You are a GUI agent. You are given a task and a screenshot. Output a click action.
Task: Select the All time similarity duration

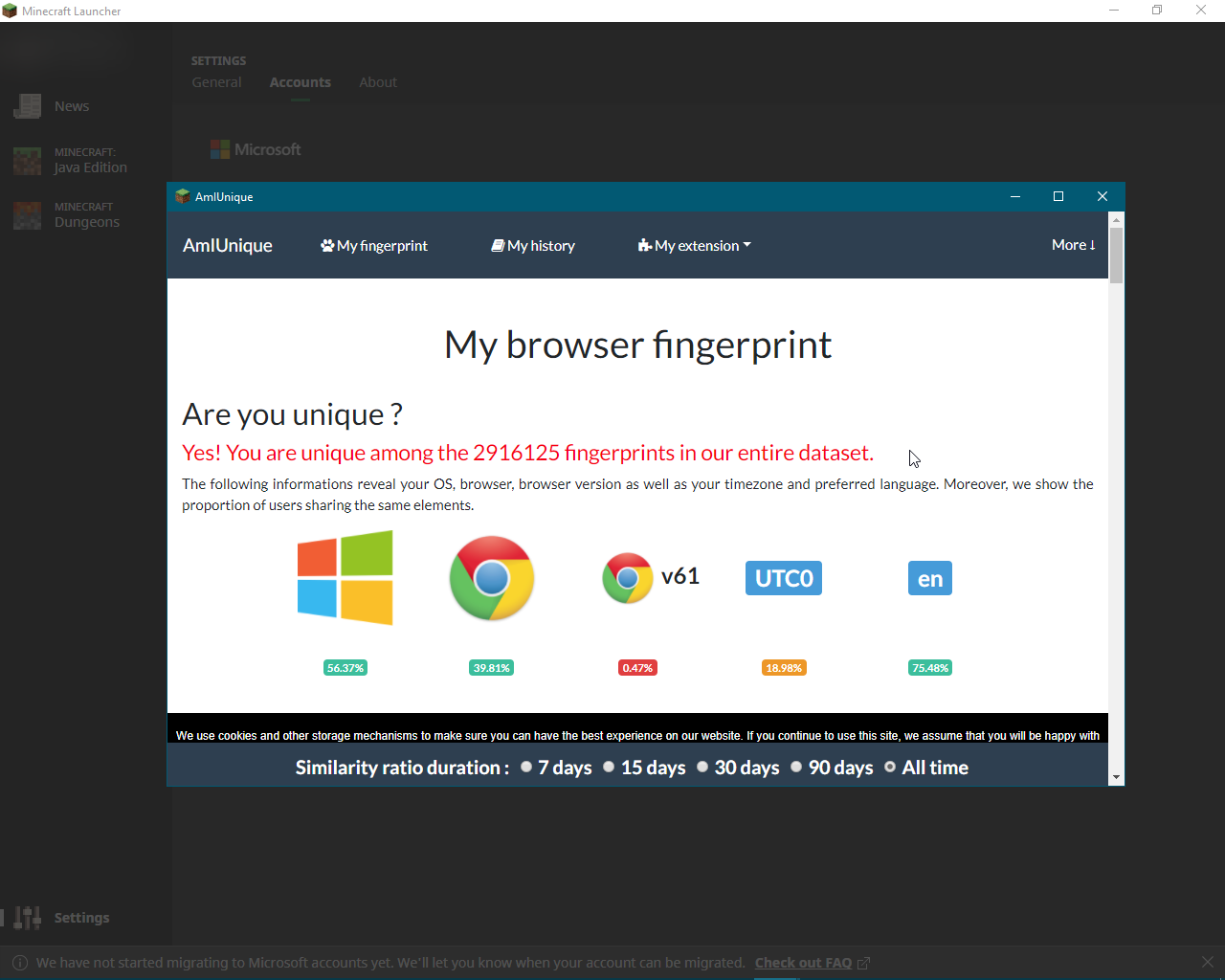890,767
